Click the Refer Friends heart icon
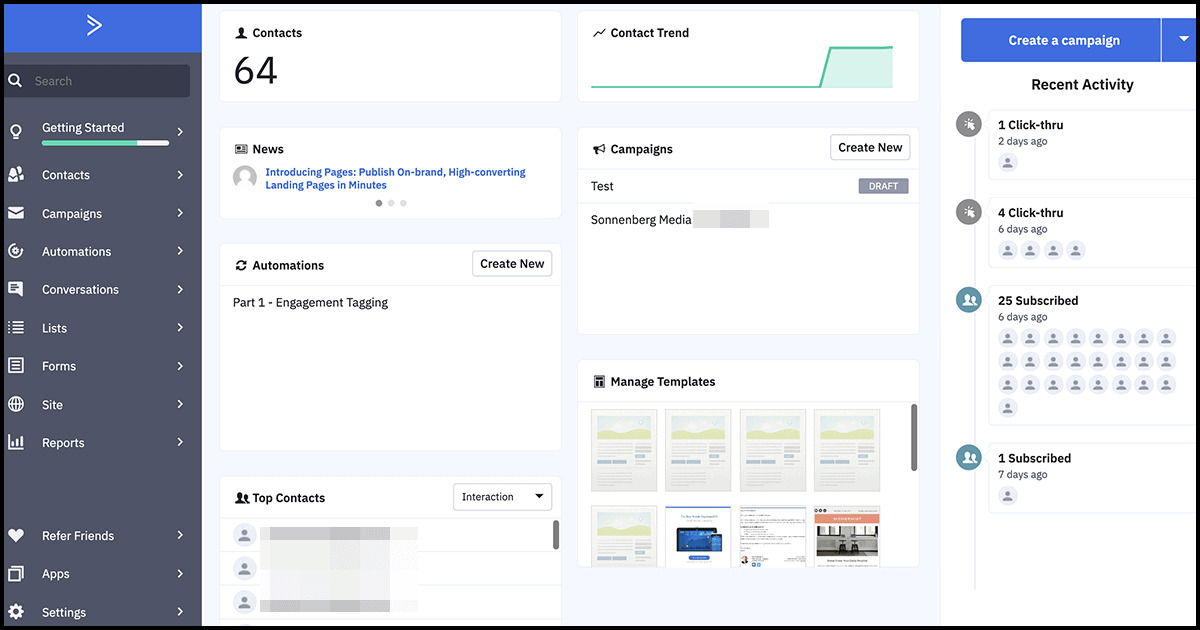 tap(14, 535)
